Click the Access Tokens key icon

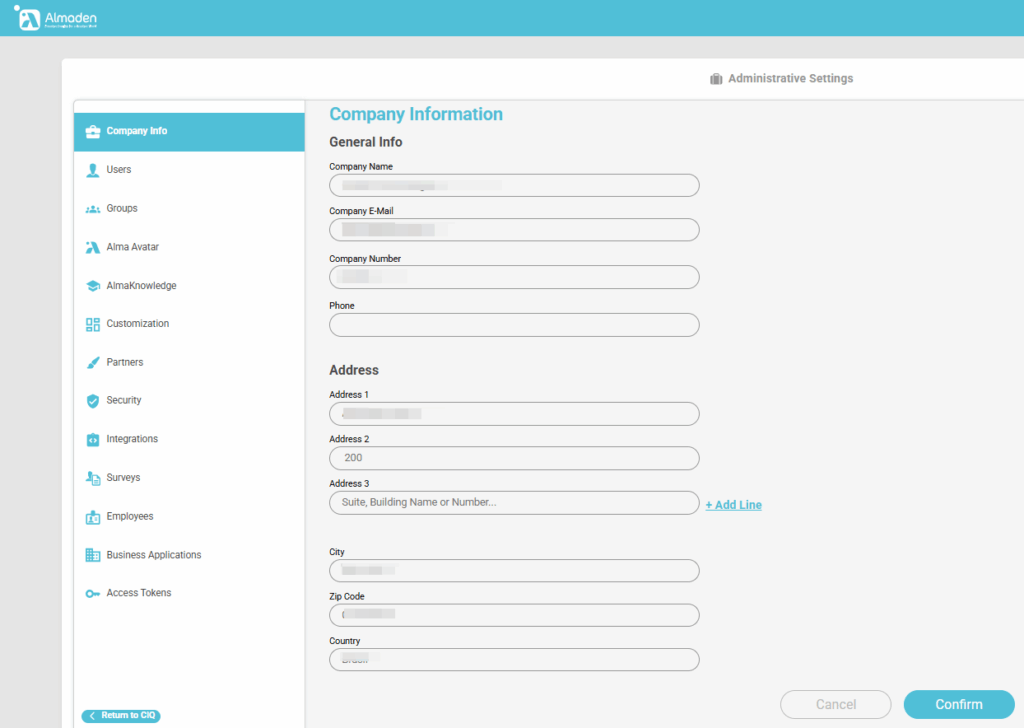(x=92, y=593)
